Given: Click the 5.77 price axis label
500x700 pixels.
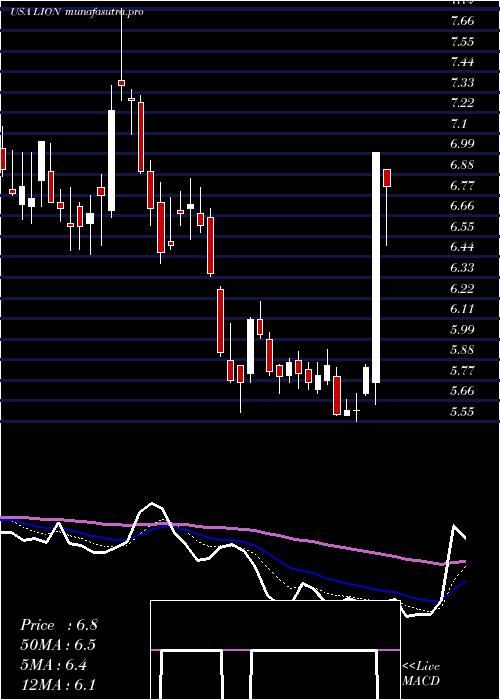Looking at the screenshot, I should point(462,370).
